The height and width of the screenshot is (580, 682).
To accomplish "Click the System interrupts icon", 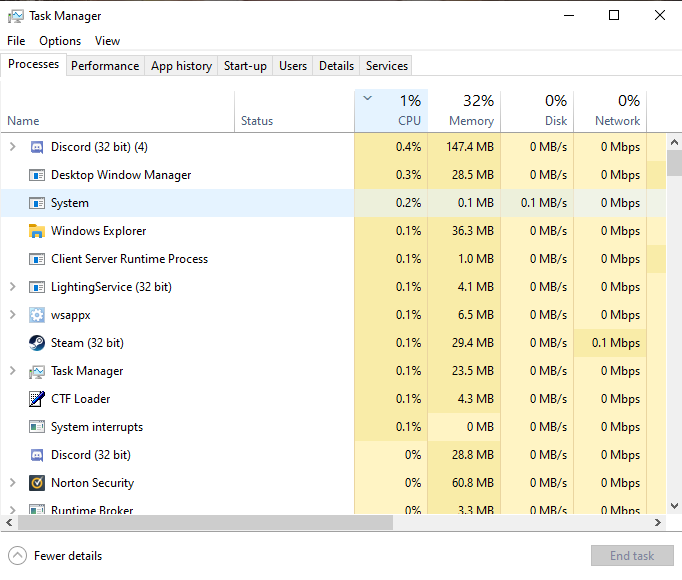I will [37, 427].
